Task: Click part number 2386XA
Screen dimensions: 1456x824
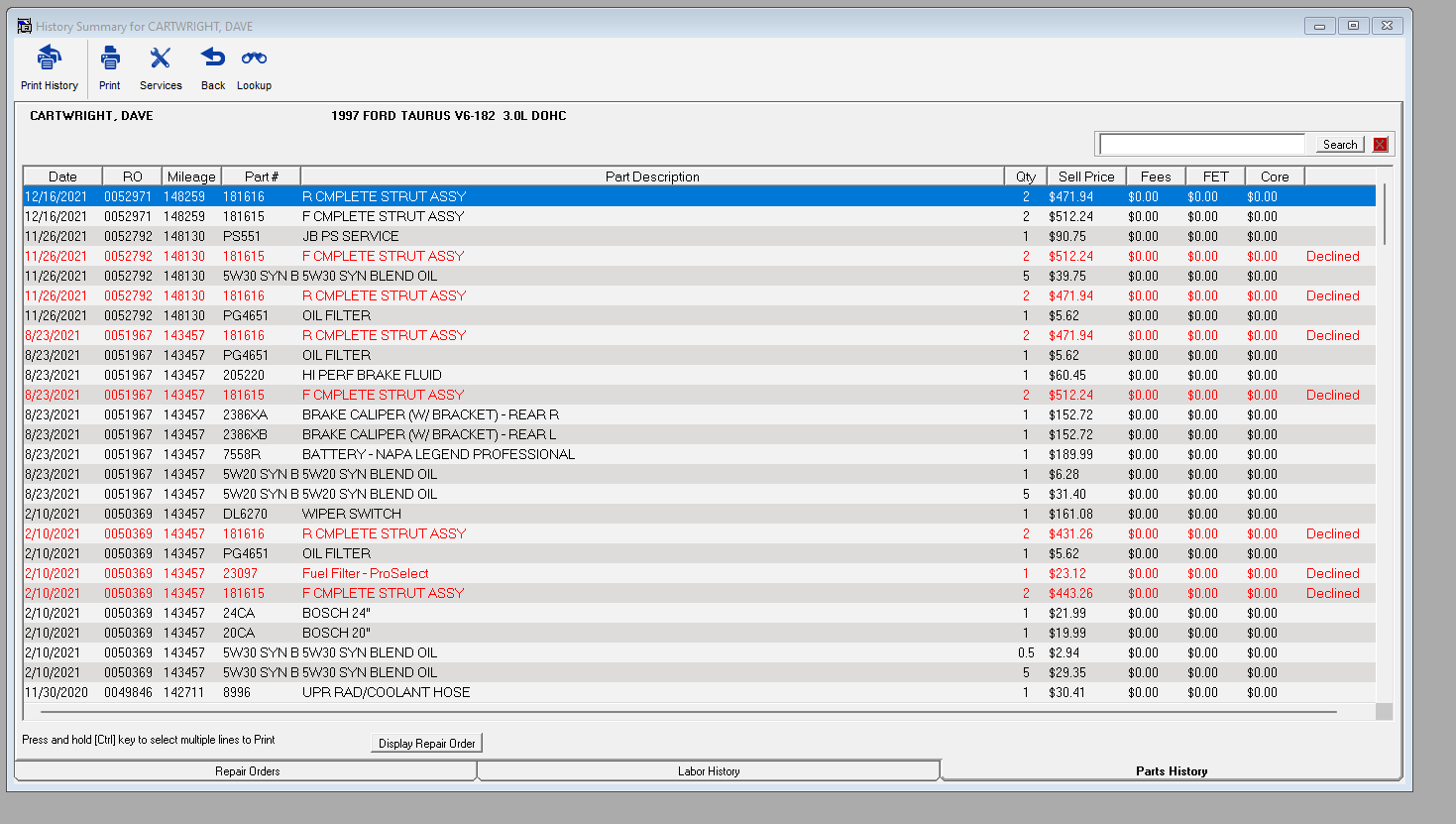Action: point(245,414)
